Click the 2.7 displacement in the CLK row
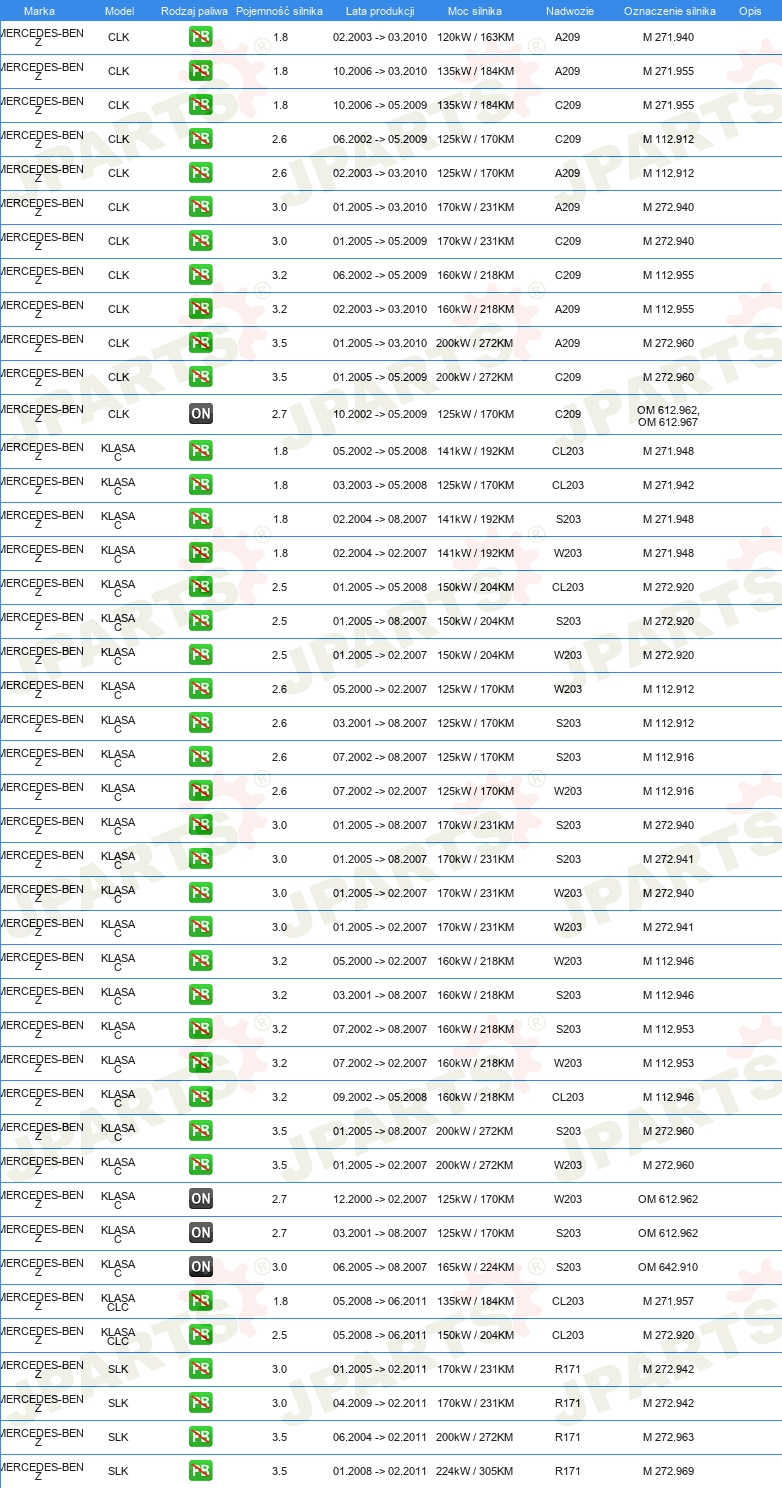Screen dimensions: 782x1488 [280, 414]
